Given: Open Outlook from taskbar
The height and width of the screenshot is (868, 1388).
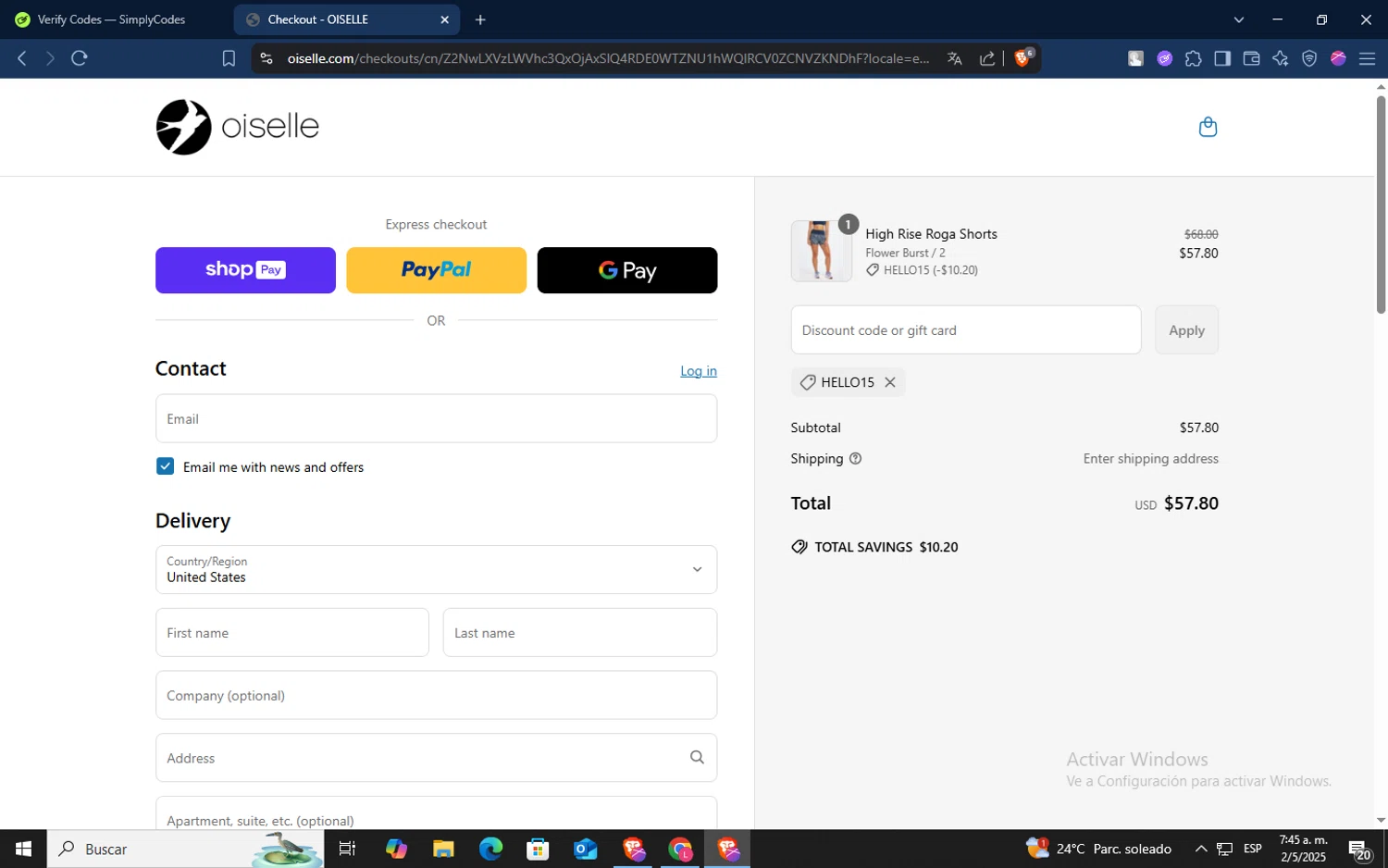Looking at the screenshot, I should (x=586, y=849).
